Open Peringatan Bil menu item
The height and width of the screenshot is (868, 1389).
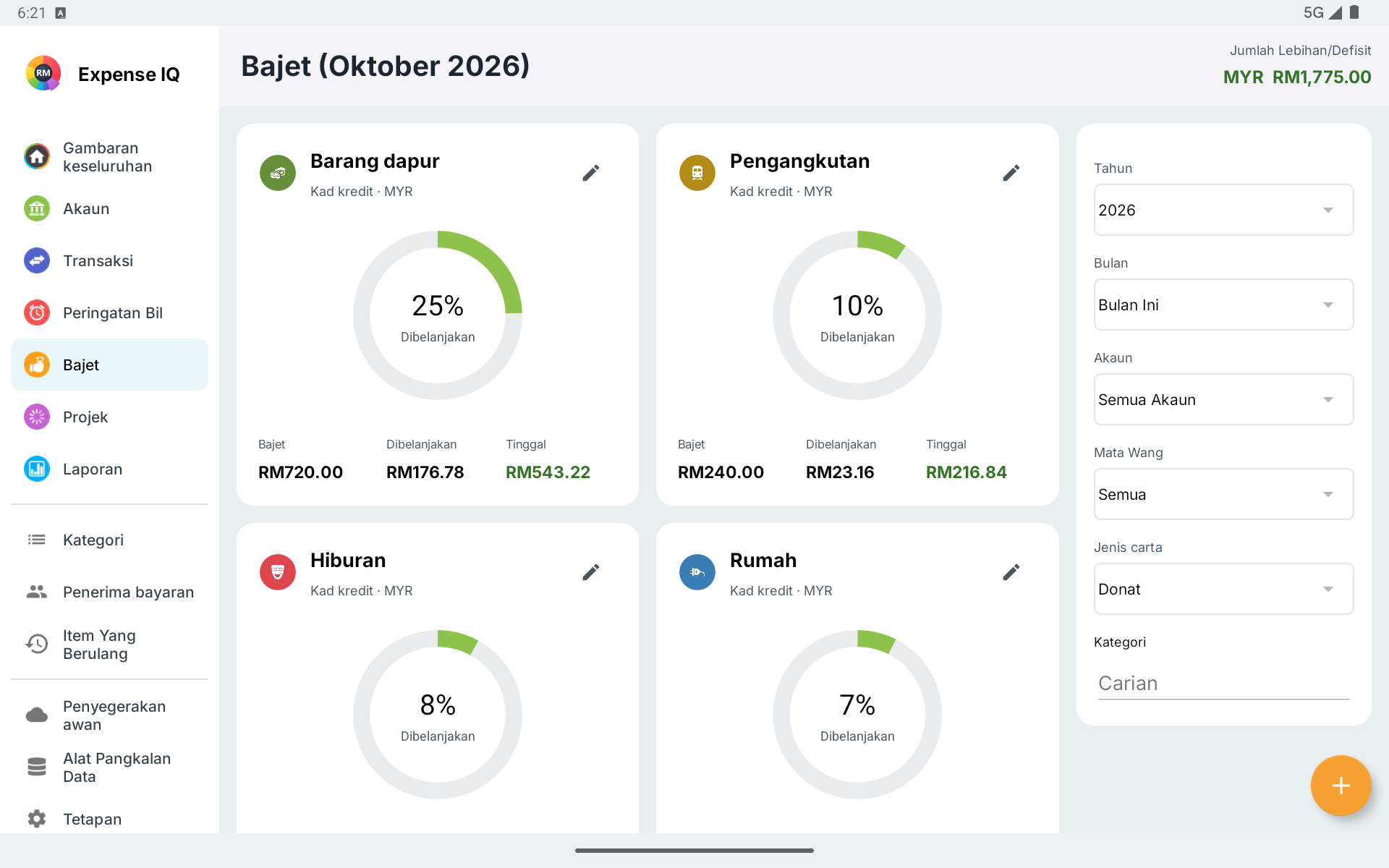point(109,313)
